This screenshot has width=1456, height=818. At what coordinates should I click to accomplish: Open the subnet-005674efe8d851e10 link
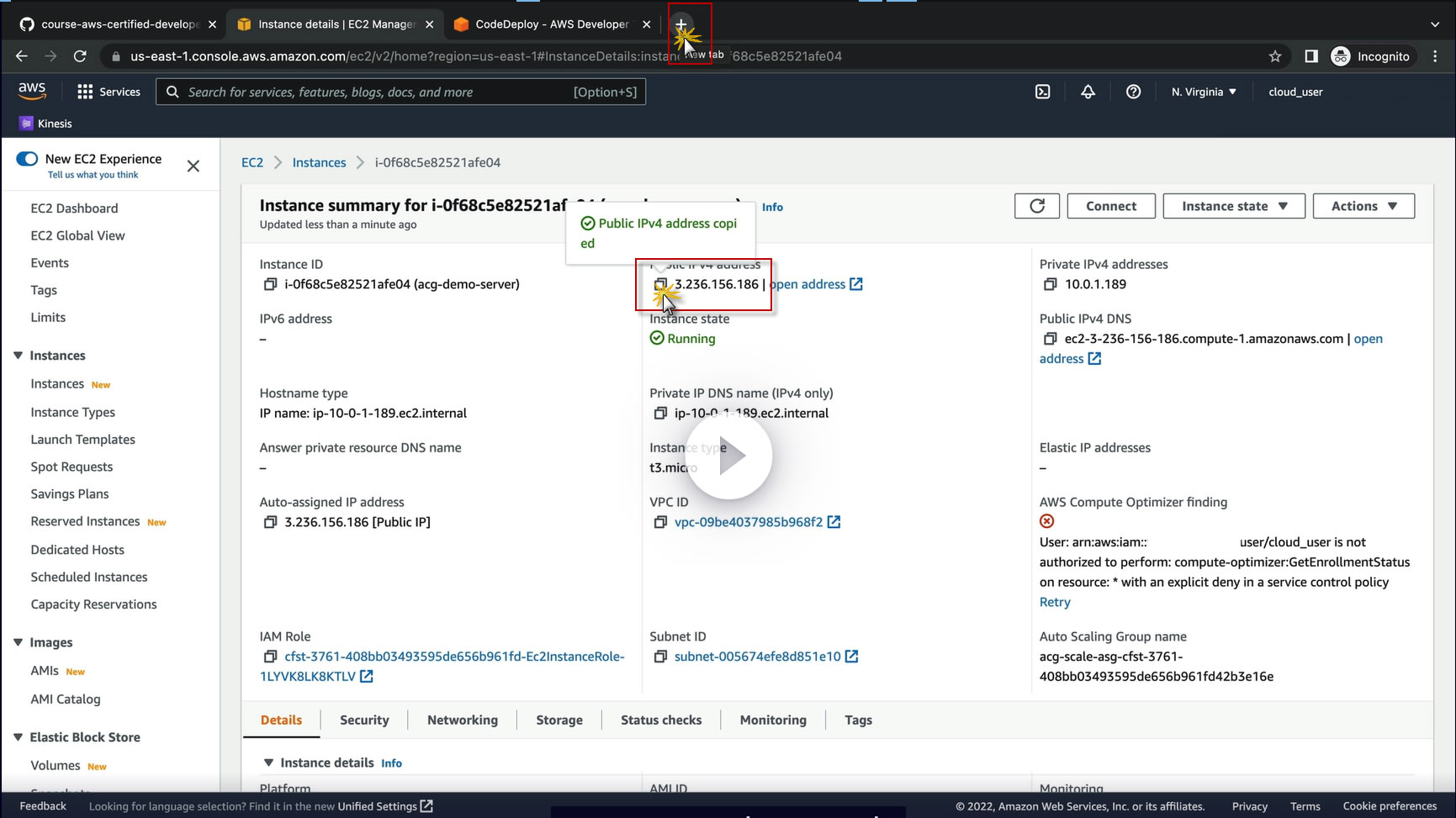[758, 657]
